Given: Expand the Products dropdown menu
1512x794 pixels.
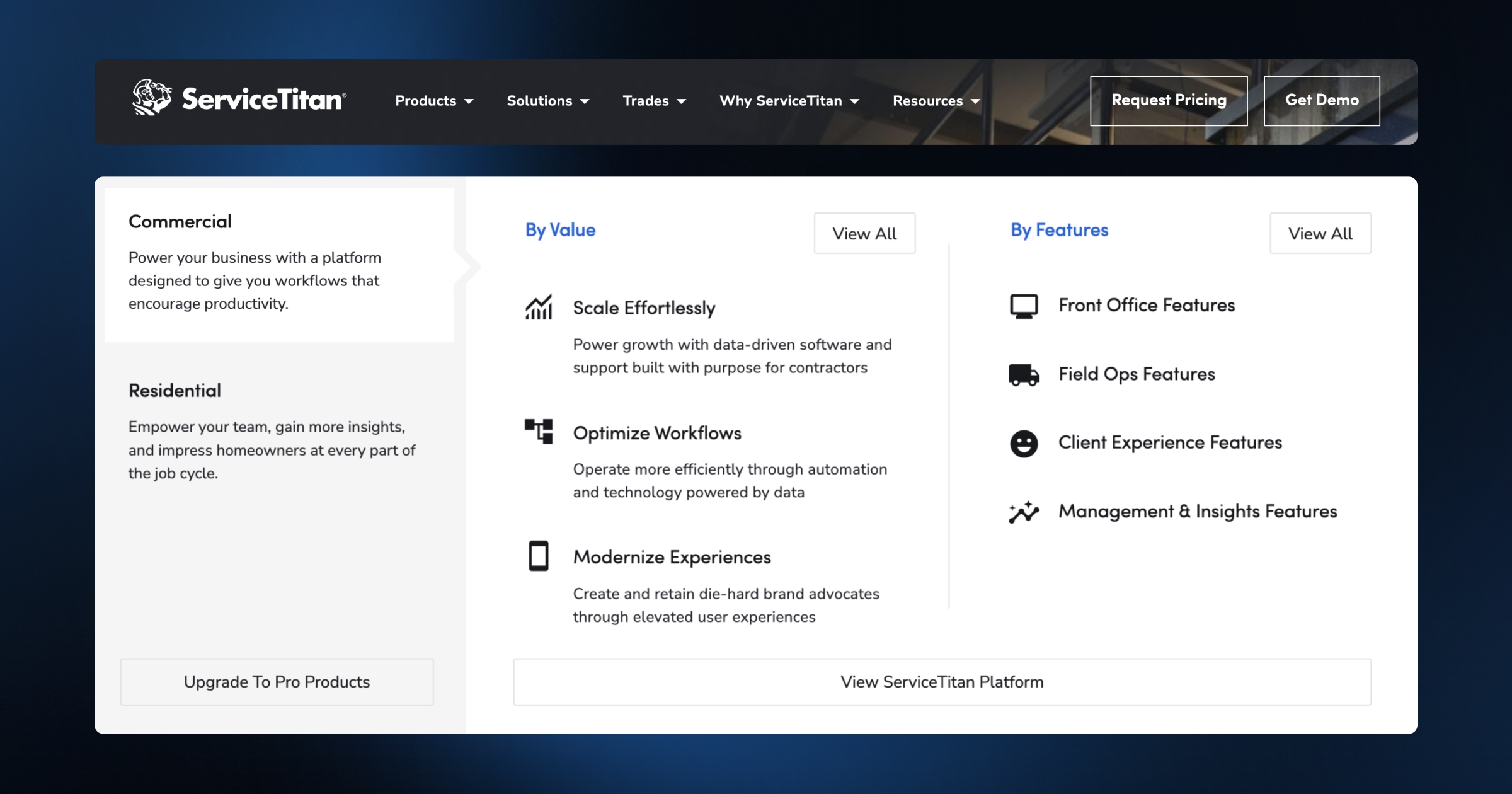Looking at the screenshot, I should pyautogui.click(x=434, y=101).
